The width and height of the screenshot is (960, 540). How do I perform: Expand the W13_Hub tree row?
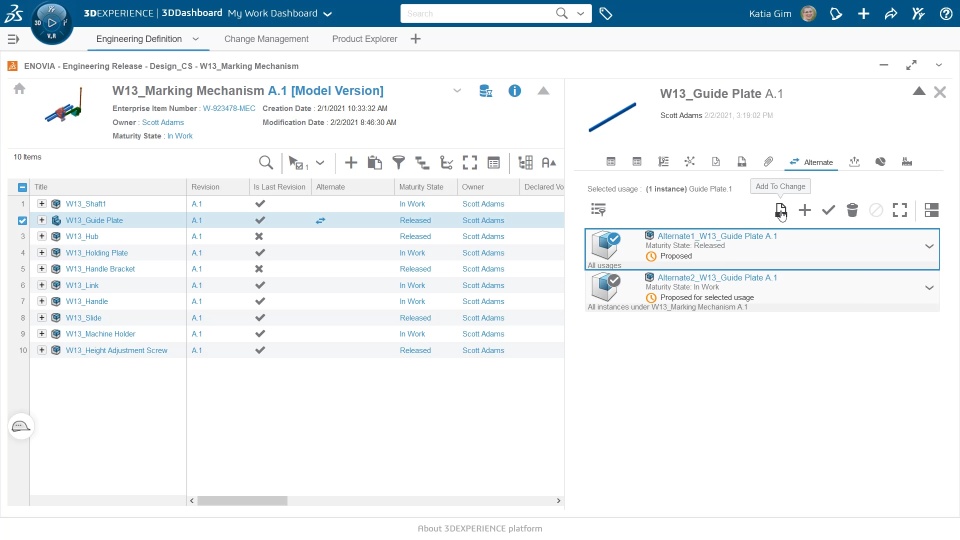pyautogui.click(x=42, y=236)
